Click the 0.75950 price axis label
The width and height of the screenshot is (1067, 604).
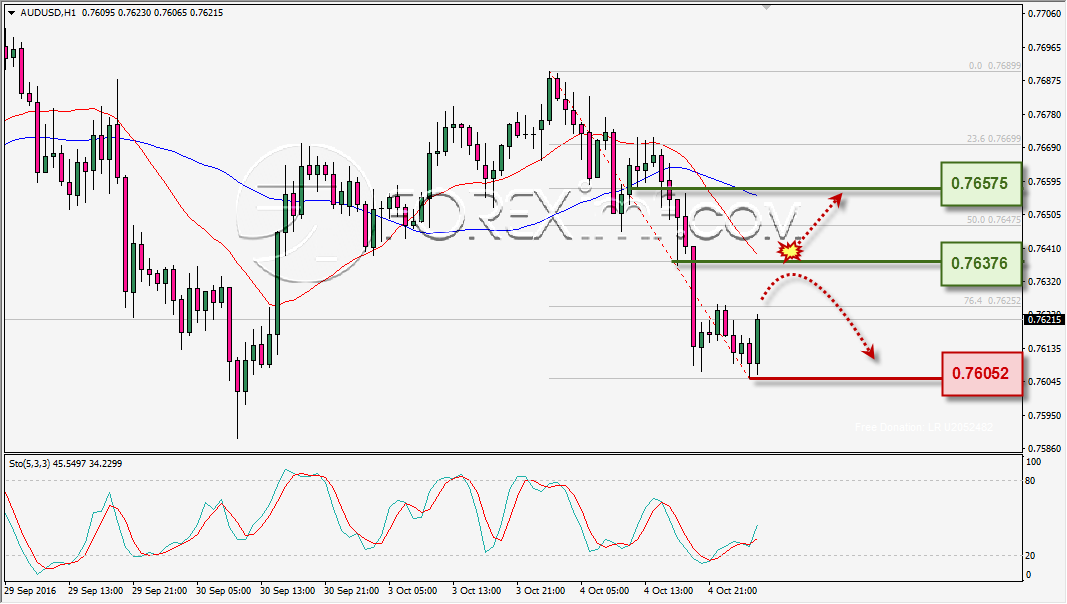[x=1045, y=416]
